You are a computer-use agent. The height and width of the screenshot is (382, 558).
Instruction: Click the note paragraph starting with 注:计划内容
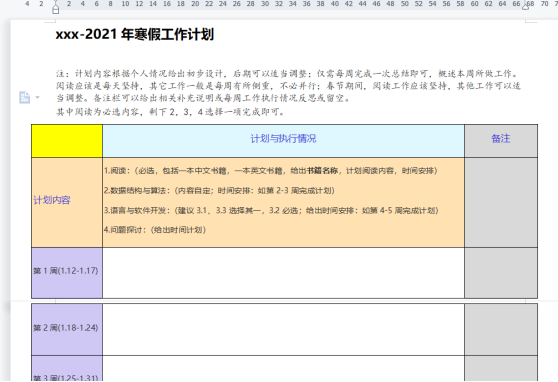point(288,86)
